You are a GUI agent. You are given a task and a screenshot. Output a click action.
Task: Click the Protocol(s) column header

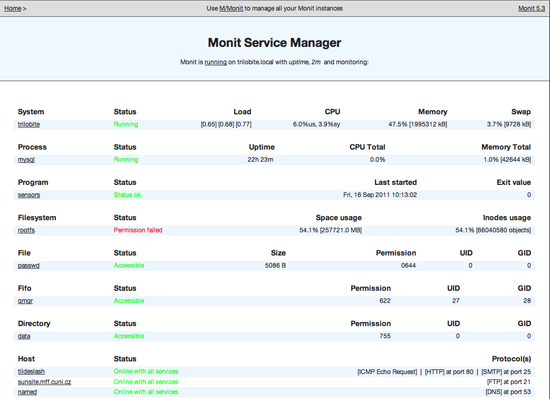click(511, 359)
